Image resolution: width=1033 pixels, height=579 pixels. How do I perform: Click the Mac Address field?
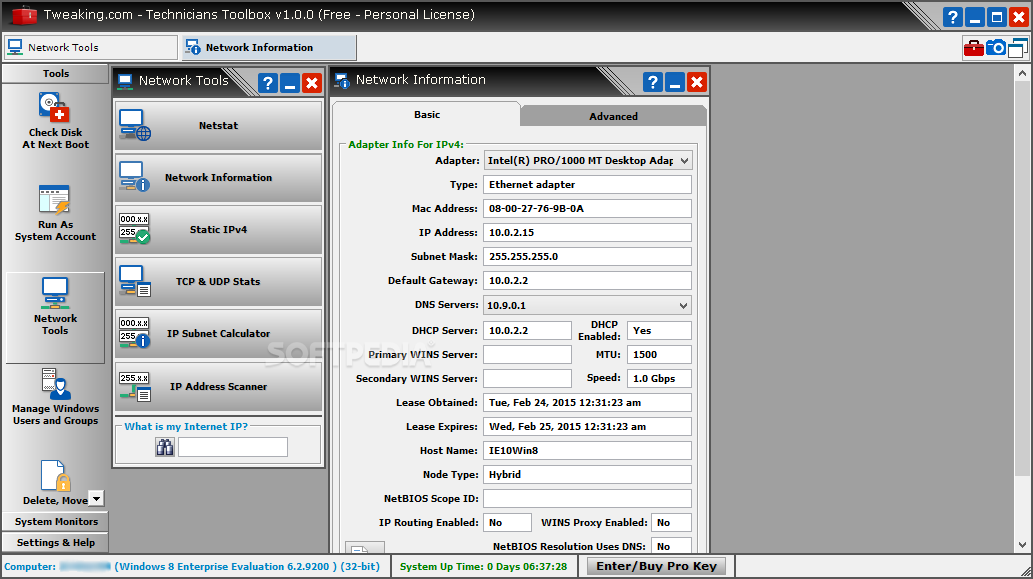(588, 209)
